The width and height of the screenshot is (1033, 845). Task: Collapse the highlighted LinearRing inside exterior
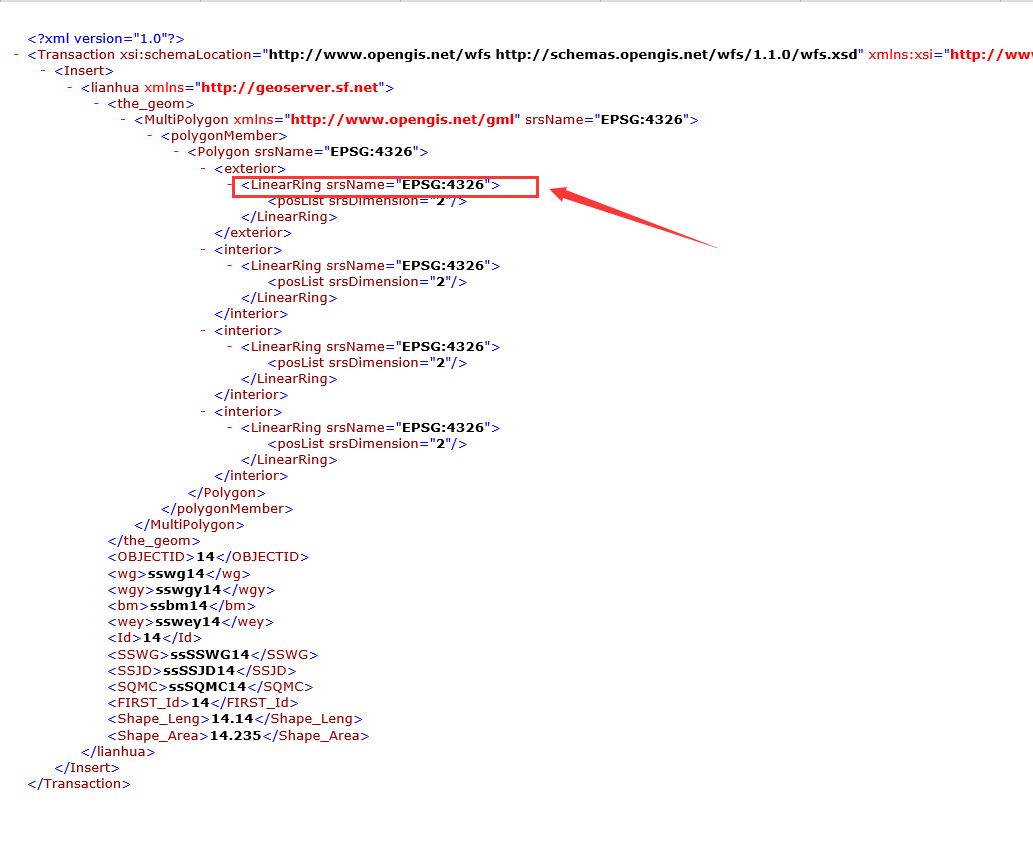click(230, 184)
